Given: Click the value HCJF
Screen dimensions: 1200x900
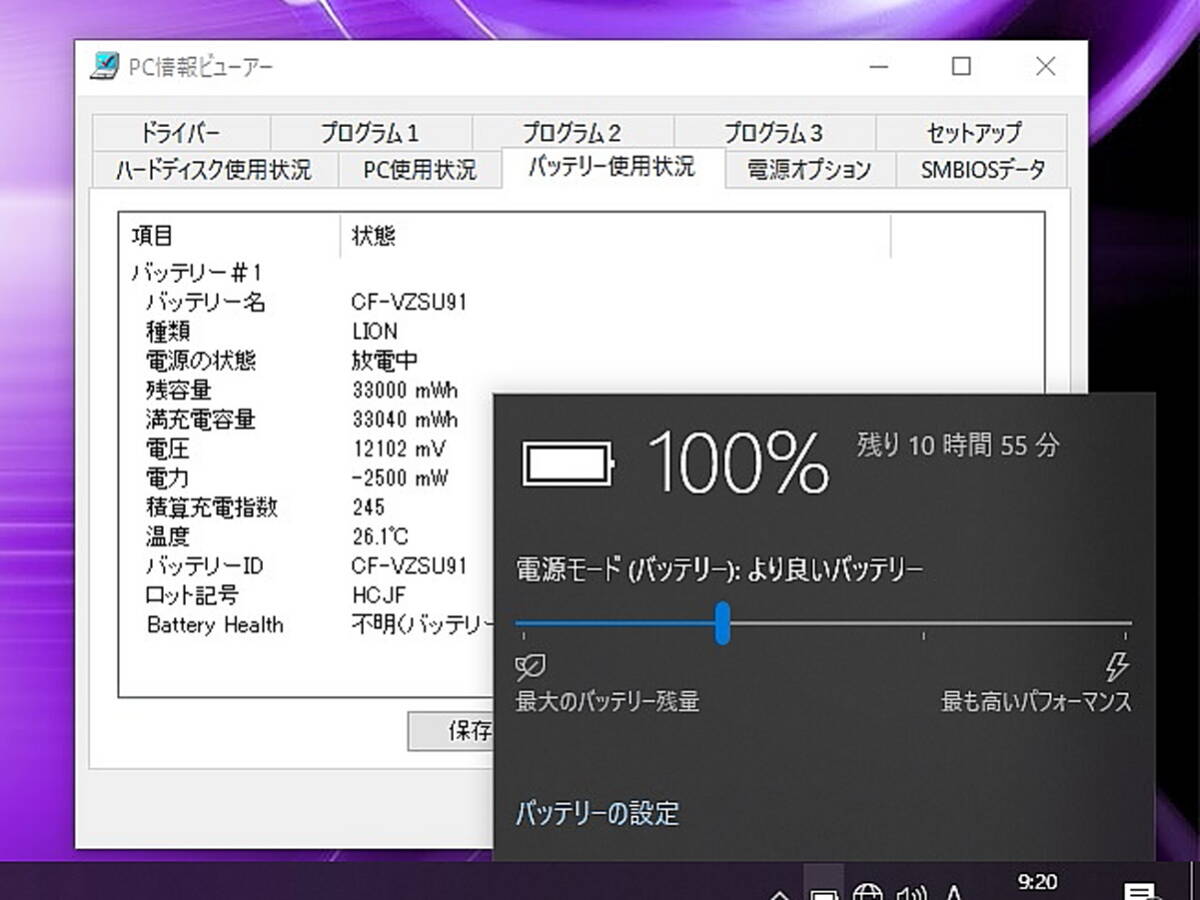Looking at the screenshot, I should 379,595.
